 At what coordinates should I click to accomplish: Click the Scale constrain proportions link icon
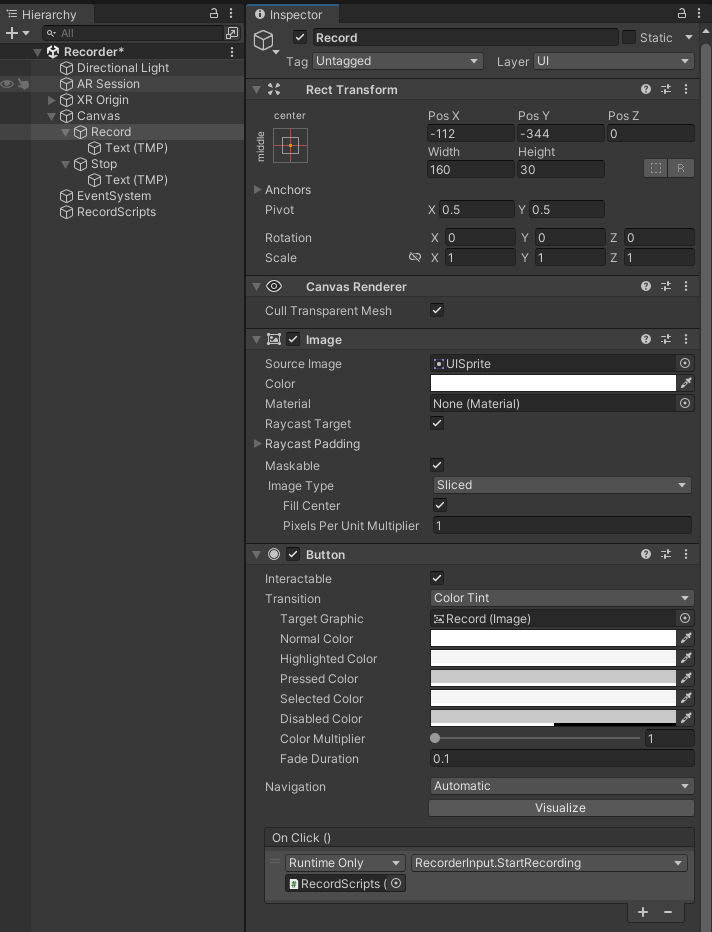(415, 257)
